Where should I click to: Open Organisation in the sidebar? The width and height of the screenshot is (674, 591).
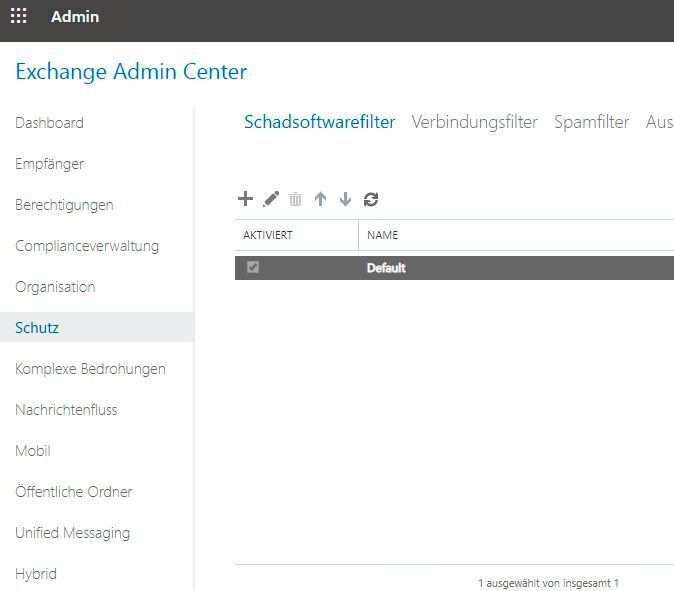point(55,287)
